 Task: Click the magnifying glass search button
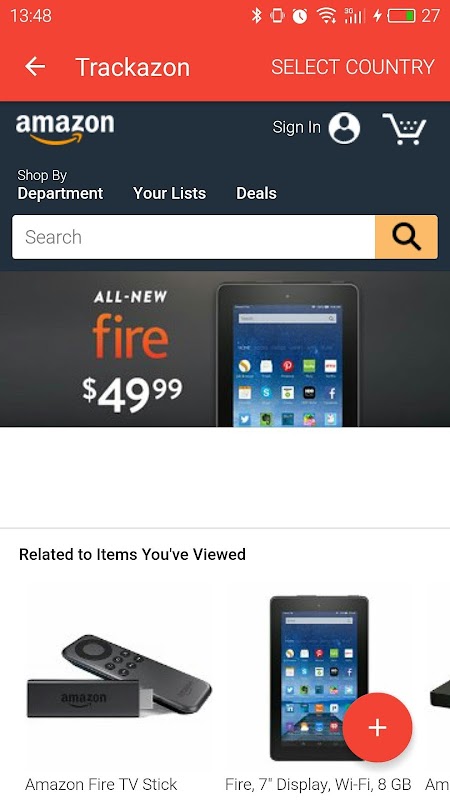click(x=406, y=237)
